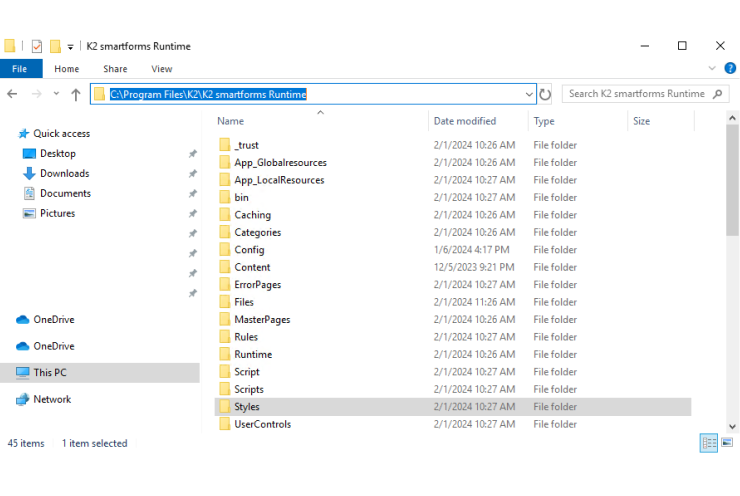Viewport: 740px width, 496px height.
Task: Select the App_LocalResources folder
Action: click(x=279, y=180)
